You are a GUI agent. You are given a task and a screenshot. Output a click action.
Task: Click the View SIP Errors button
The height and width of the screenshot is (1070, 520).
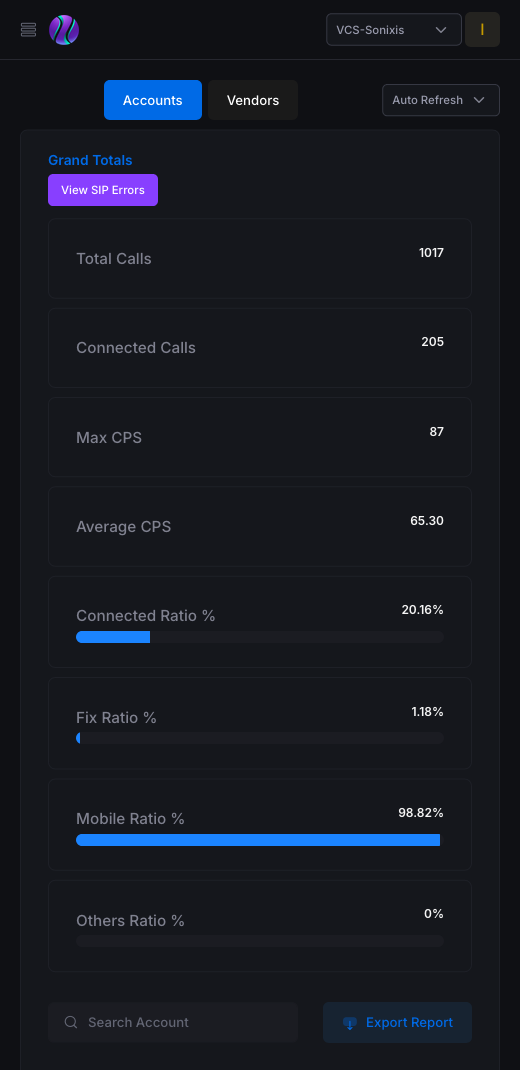(x=103, y=190)
